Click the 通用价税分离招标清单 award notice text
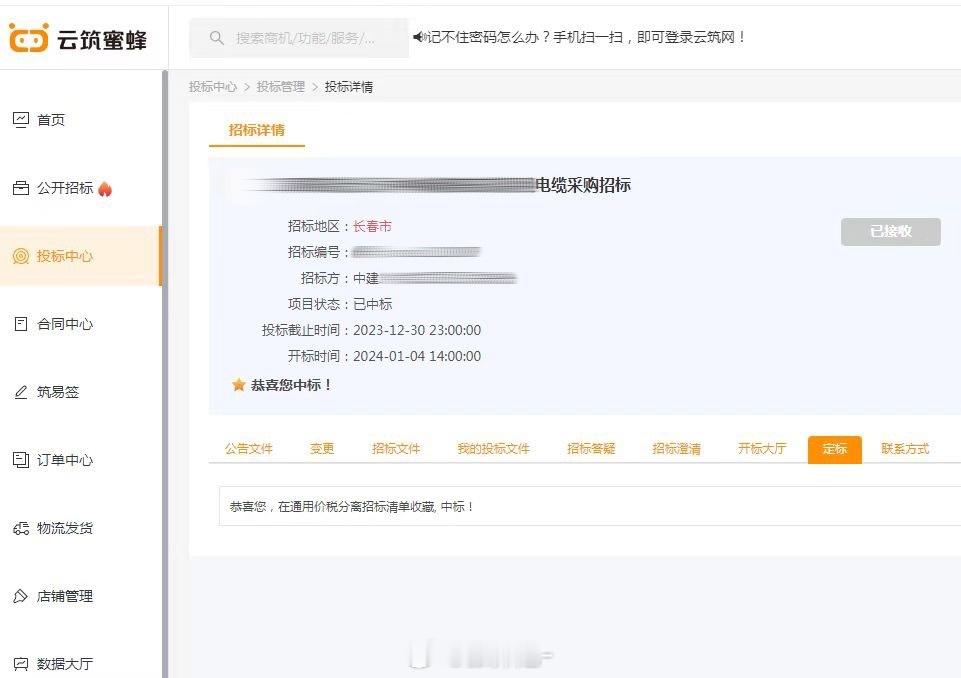 351,506
